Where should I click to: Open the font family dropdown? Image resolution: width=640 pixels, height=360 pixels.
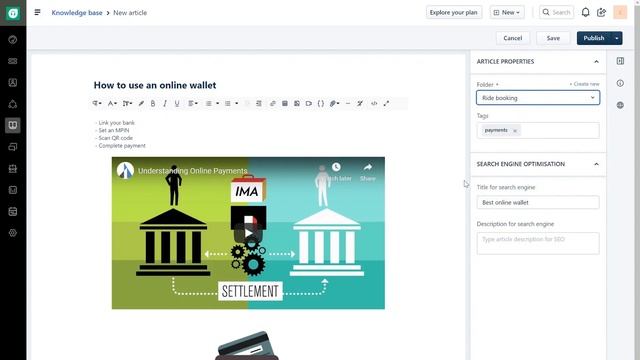(x=112, y=104)
